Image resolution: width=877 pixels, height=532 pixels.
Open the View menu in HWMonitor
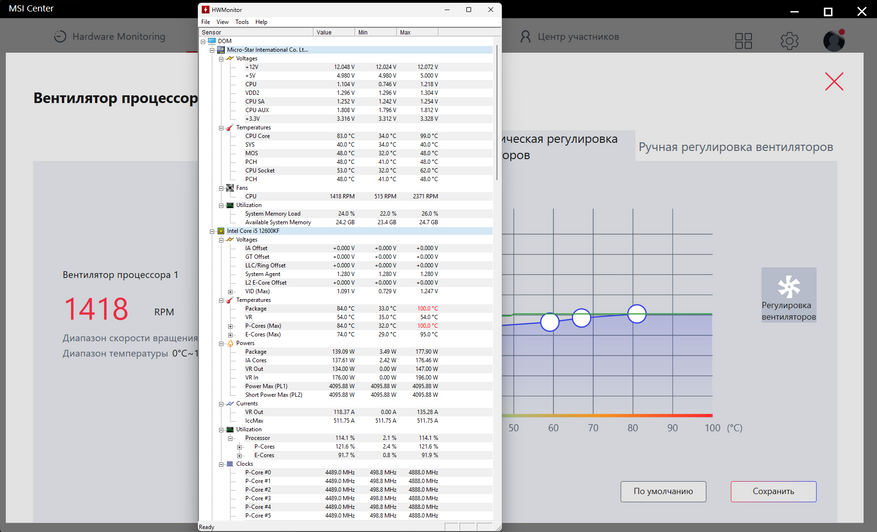[x=223, y=22]
